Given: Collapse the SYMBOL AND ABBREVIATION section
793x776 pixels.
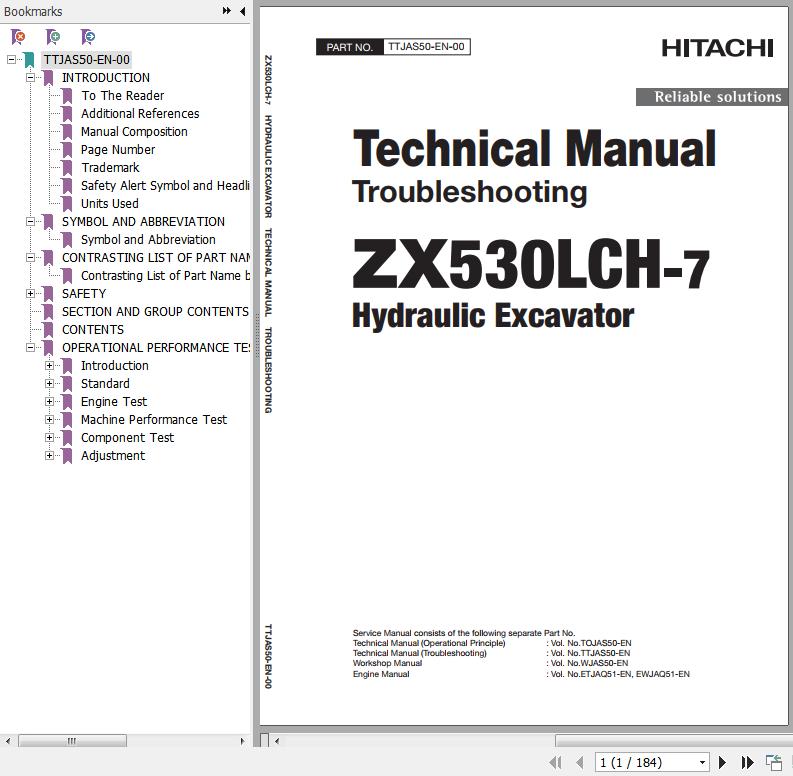Looking at the screenshot, I should pyautogui.click(x=30, y=221).
